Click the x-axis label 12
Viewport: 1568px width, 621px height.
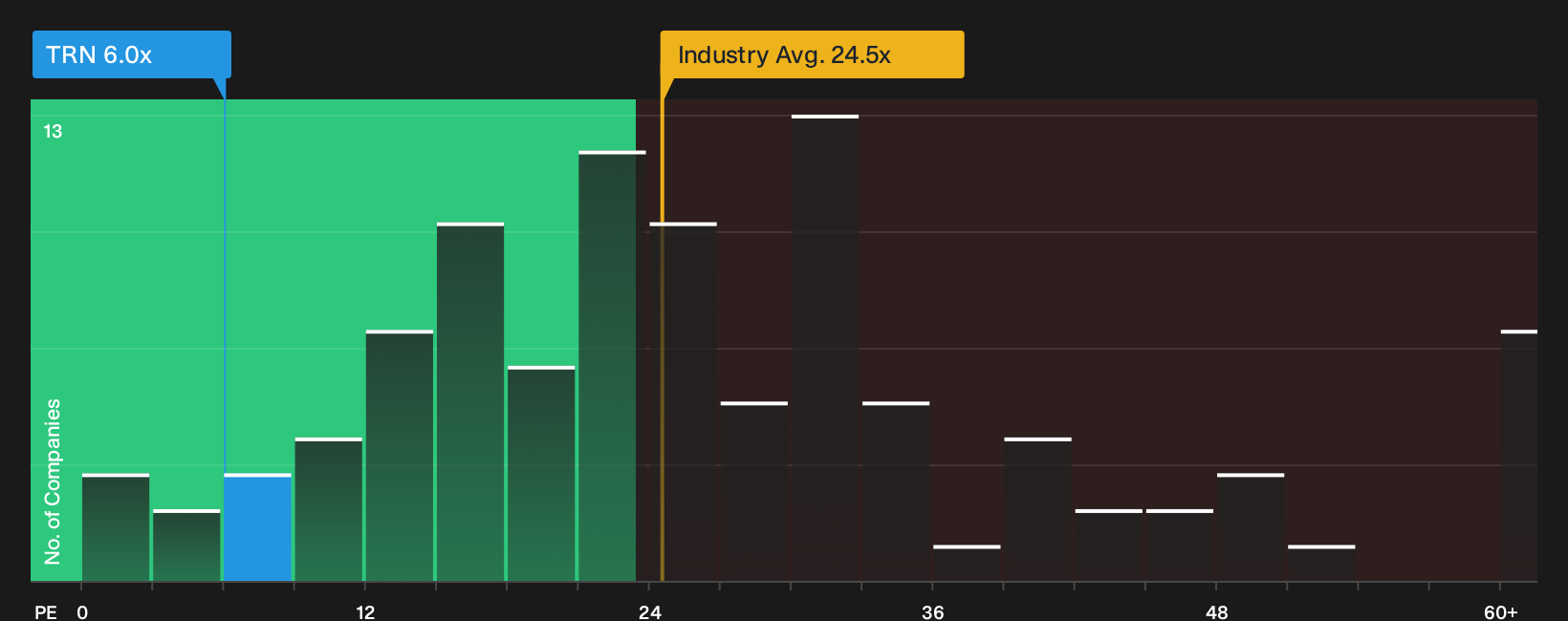click(x=365, y=611)
